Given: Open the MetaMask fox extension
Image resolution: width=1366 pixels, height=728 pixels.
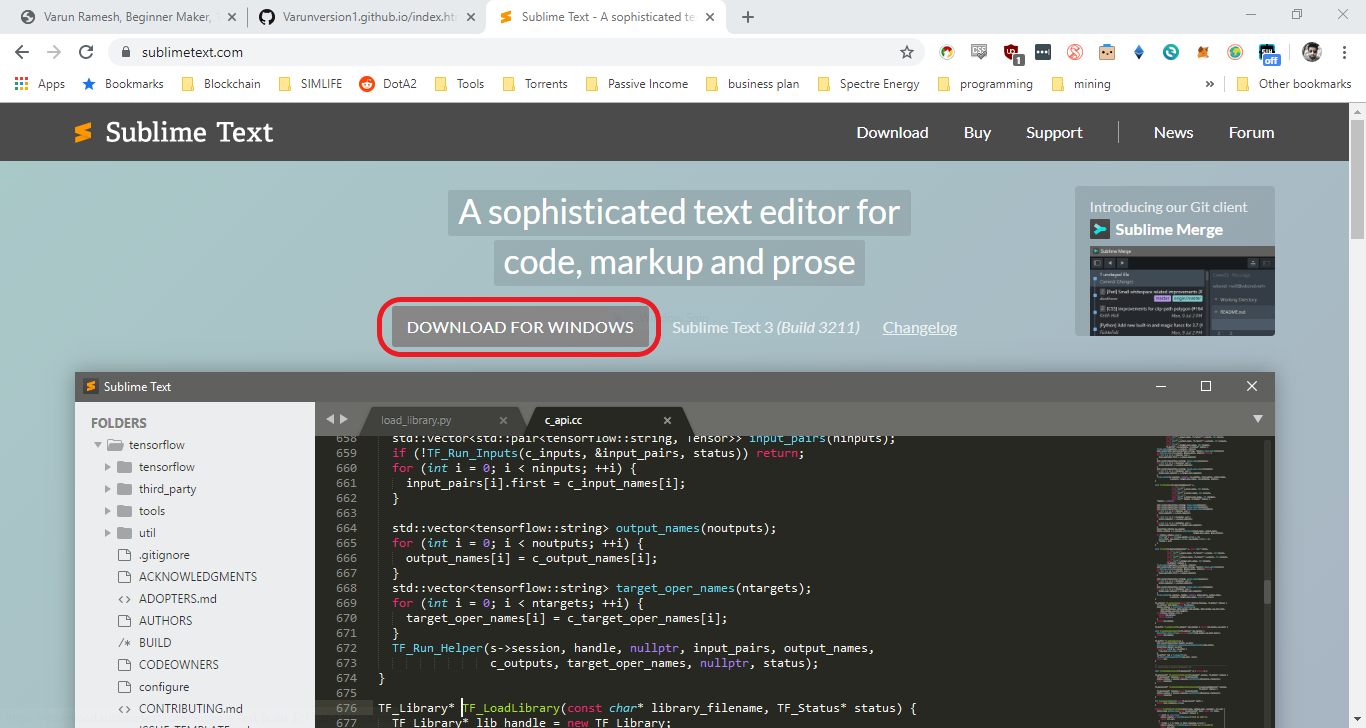Looking at the screenshot, I should click(x=1203, y=52).
